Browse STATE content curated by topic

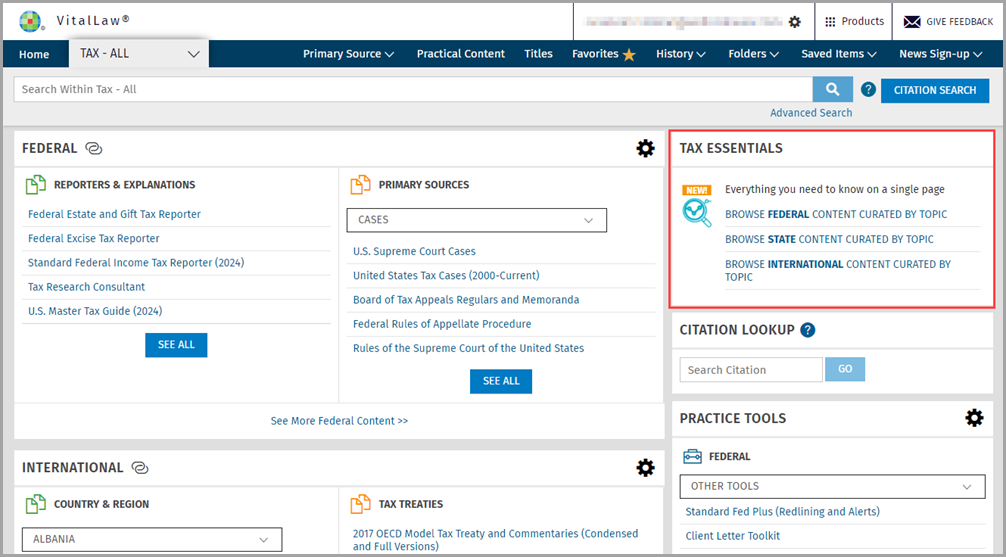tap(830, 239)
